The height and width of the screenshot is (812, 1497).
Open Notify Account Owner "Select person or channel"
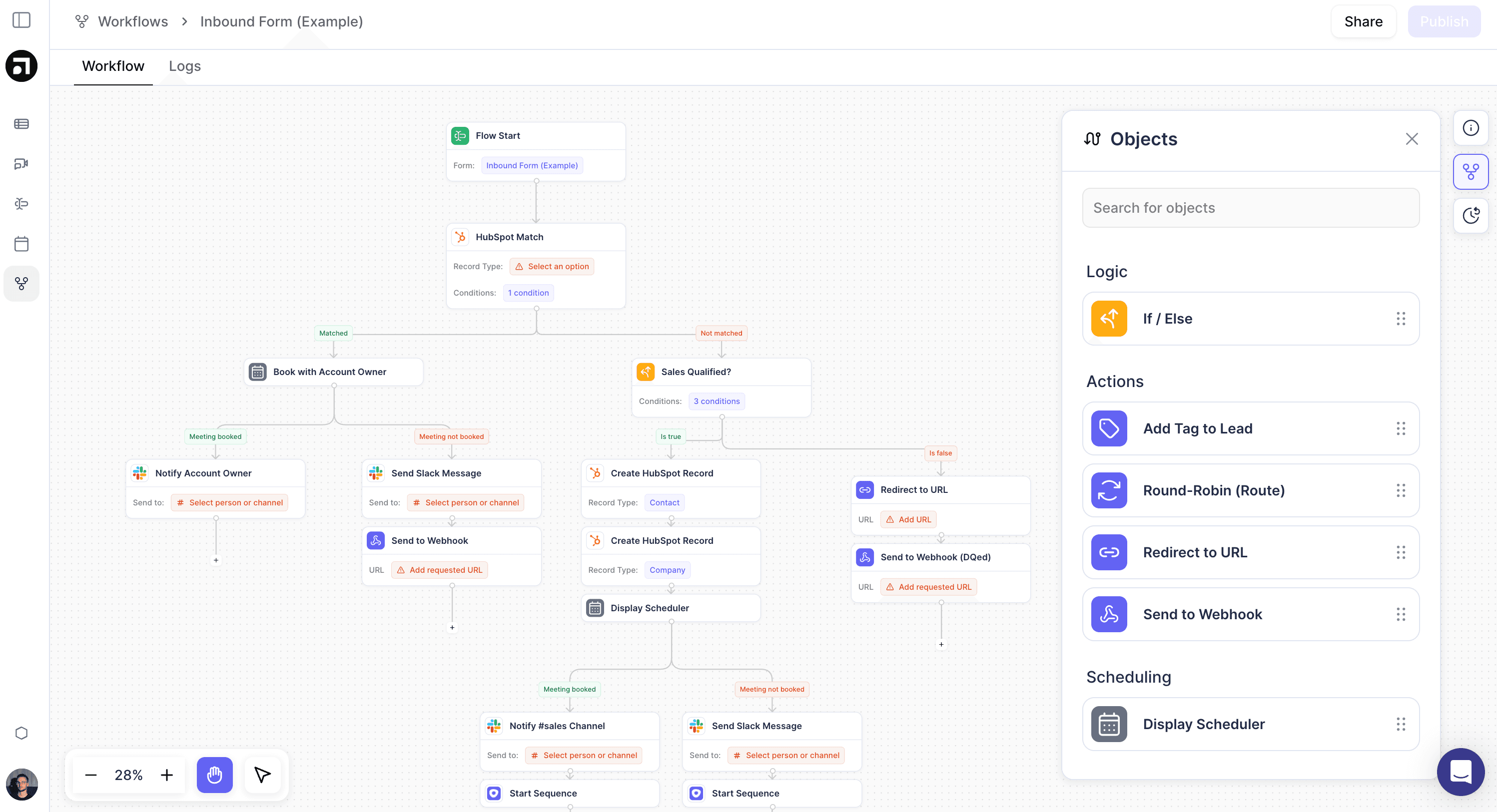(x=229, y=502)
